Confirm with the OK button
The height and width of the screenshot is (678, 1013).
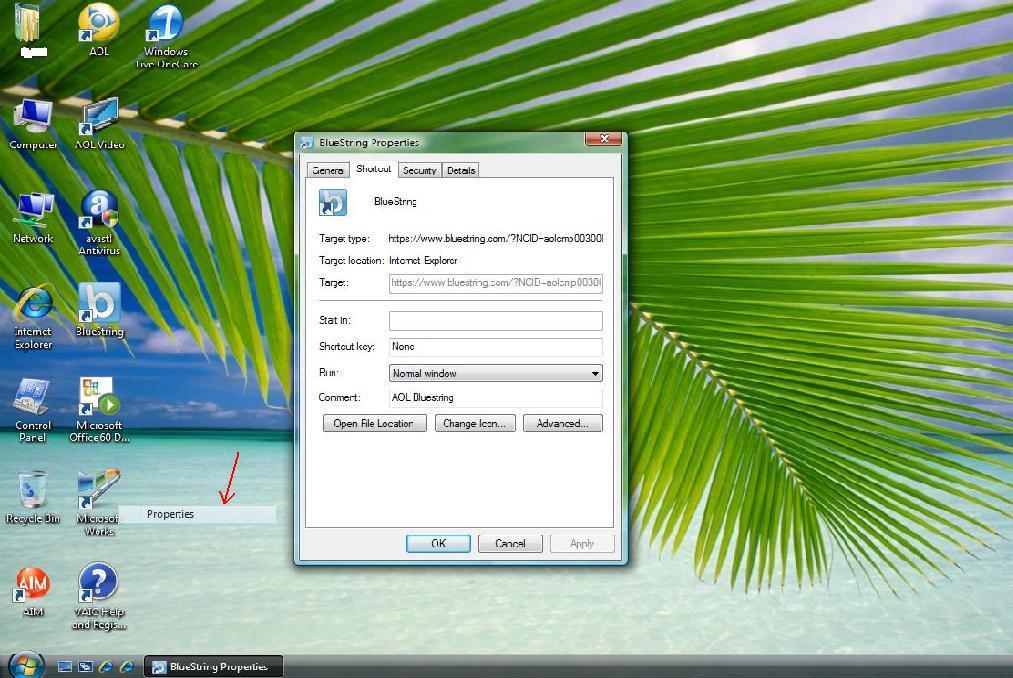[438, 544]
